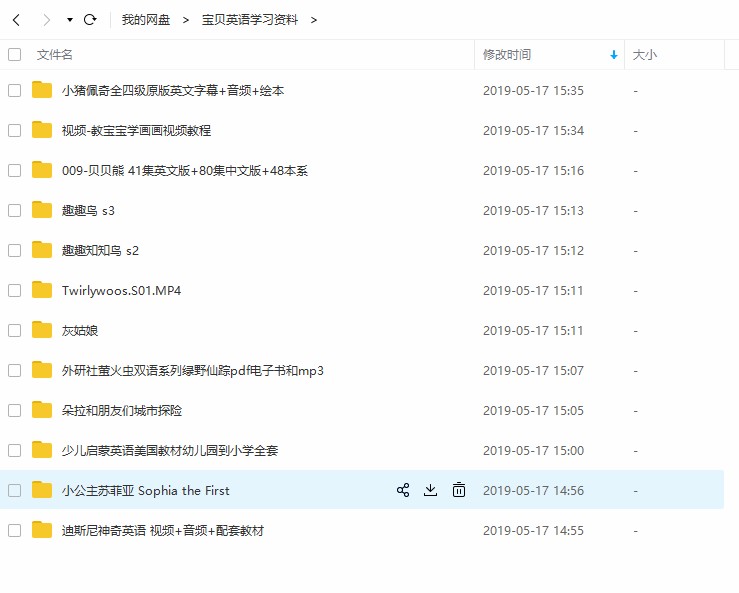Select the date 2019-05-17 15:35
Screen dimensions: 739x593
(x=534, y=91)
